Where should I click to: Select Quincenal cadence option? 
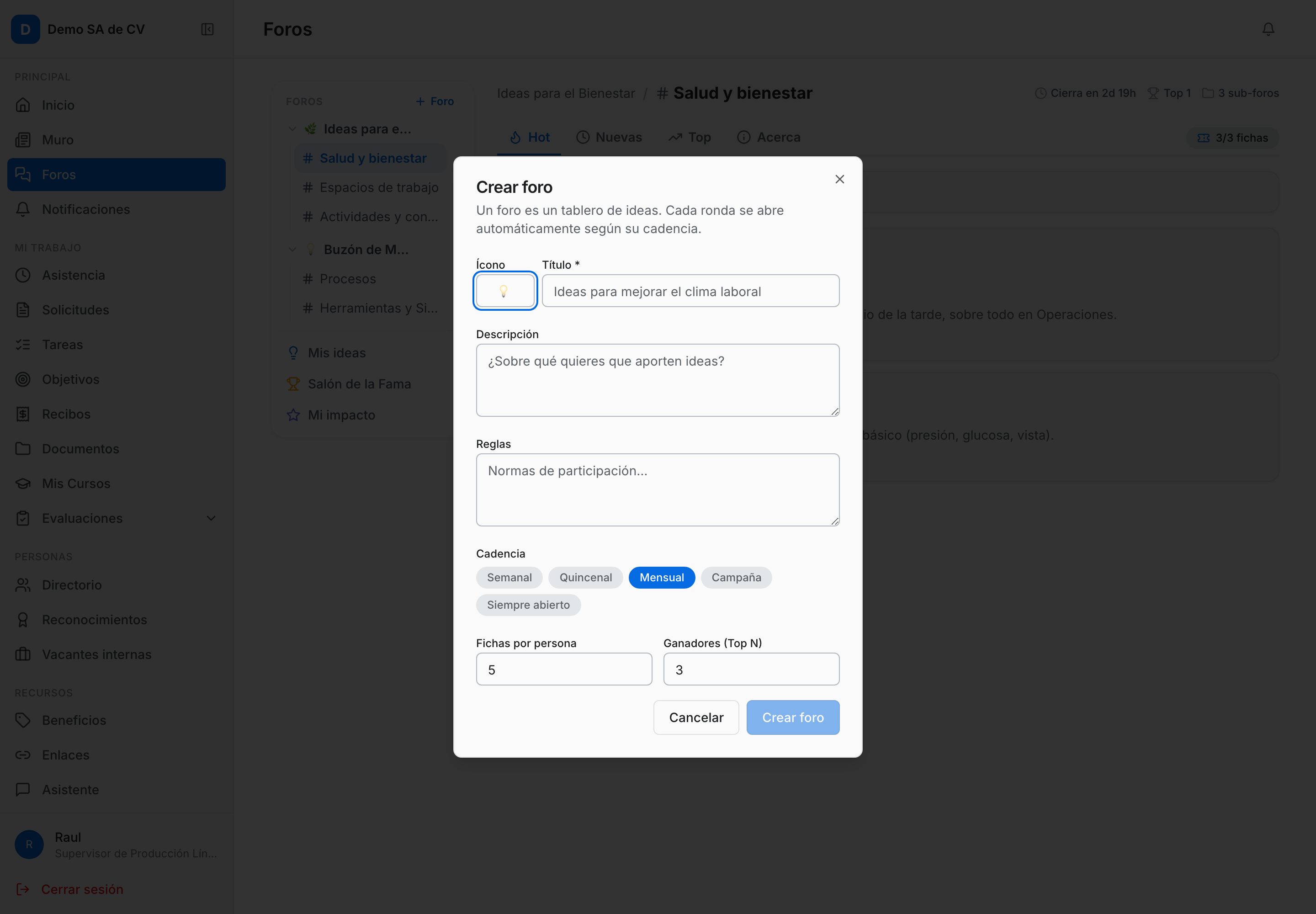coord(585,577)
